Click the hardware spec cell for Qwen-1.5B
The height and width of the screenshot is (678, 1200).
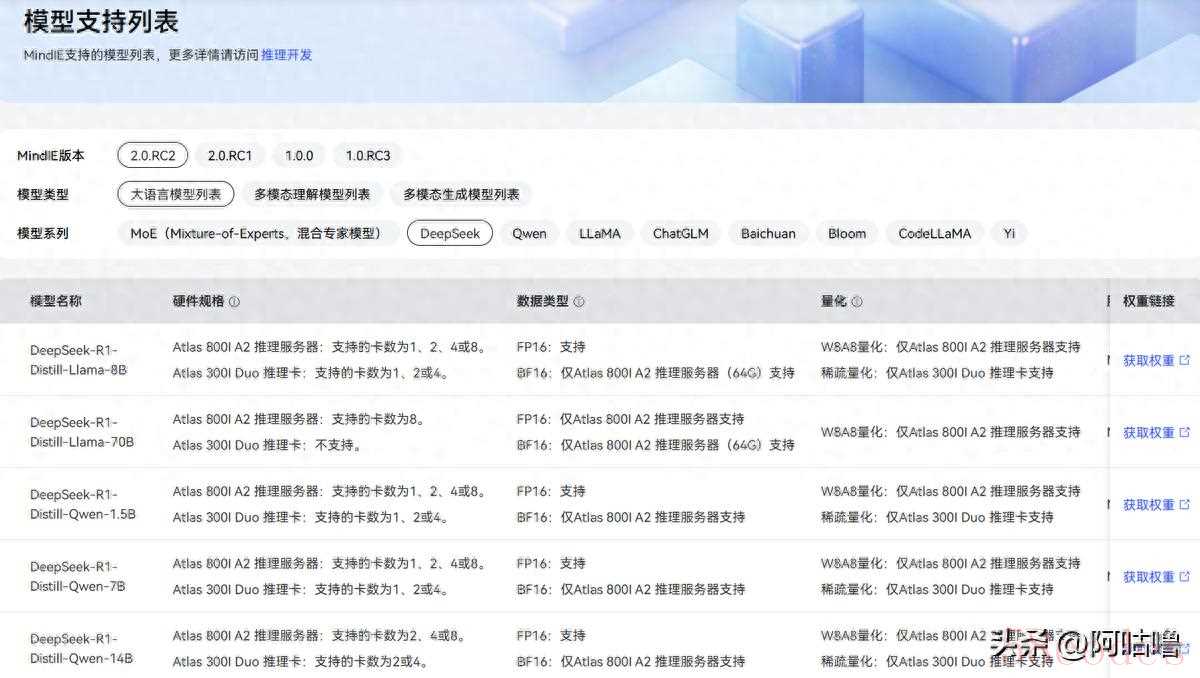330,505
